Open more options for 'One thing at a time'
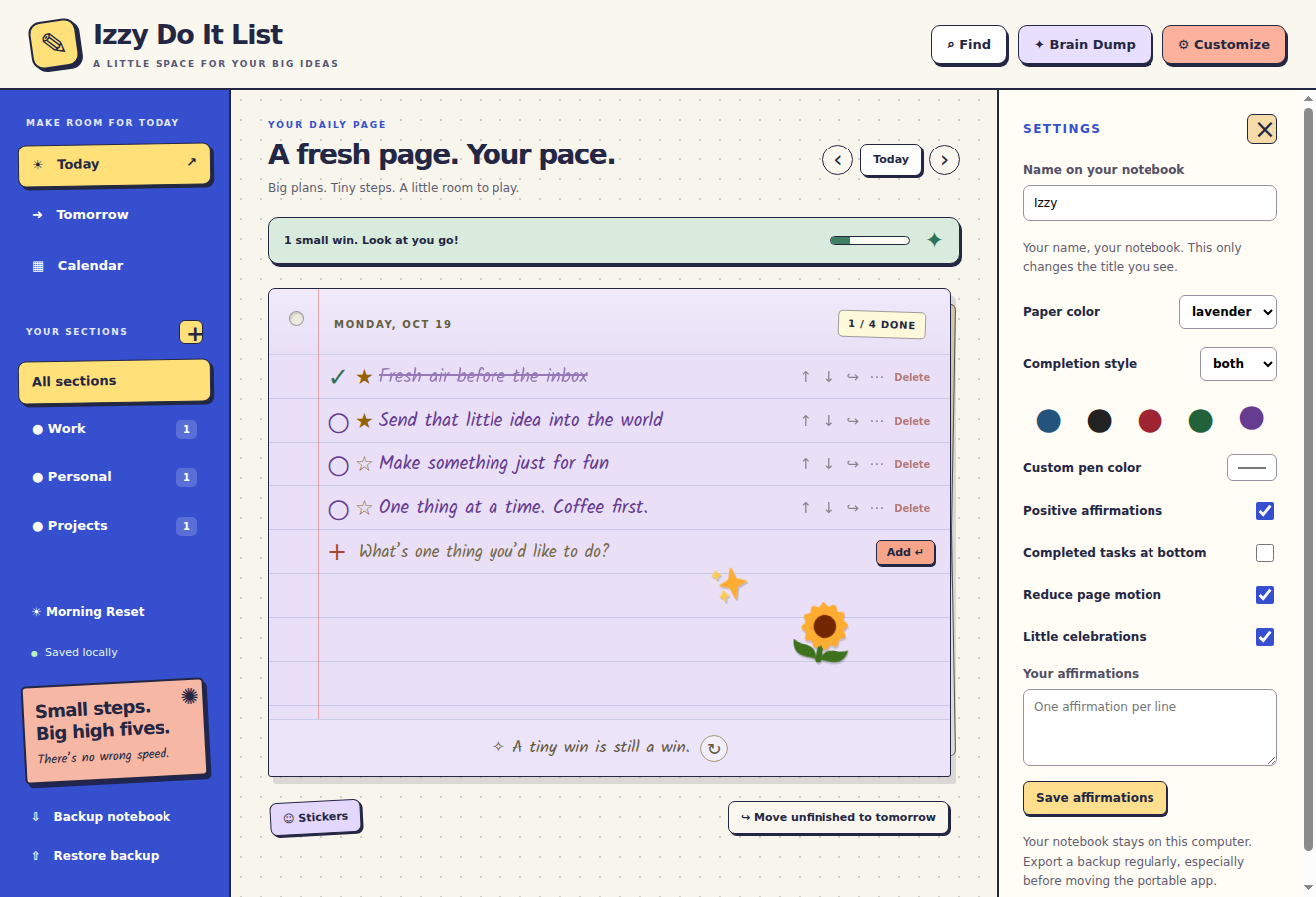Screen dimensions: 1316x897 (x=877, y=508)
